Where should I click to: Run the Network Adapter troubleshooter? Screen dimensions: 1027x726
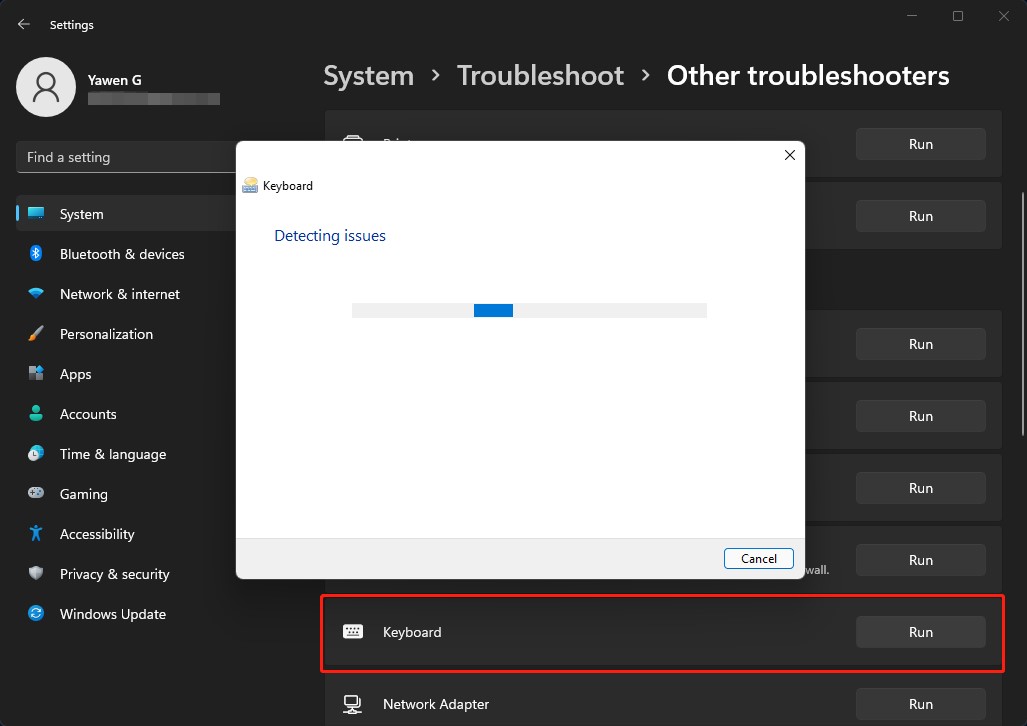pyautogui.click(x=919, y=704)
